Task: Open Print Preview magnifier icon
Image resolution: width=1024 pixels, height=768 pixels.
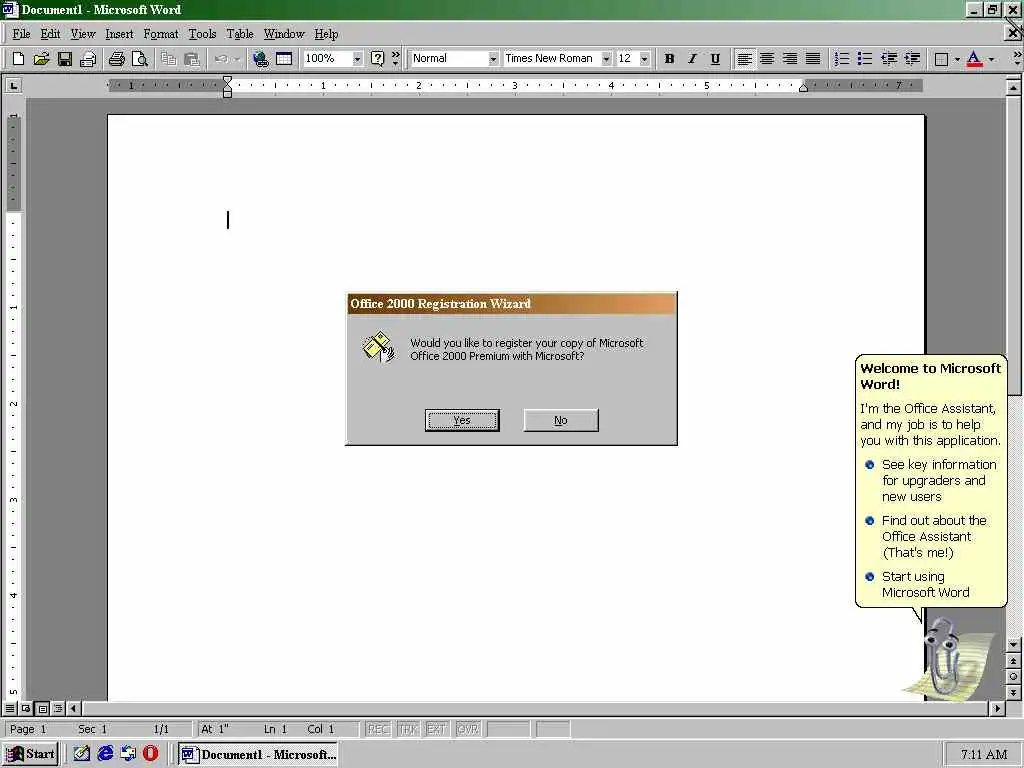Action: [x=139, y=59]
